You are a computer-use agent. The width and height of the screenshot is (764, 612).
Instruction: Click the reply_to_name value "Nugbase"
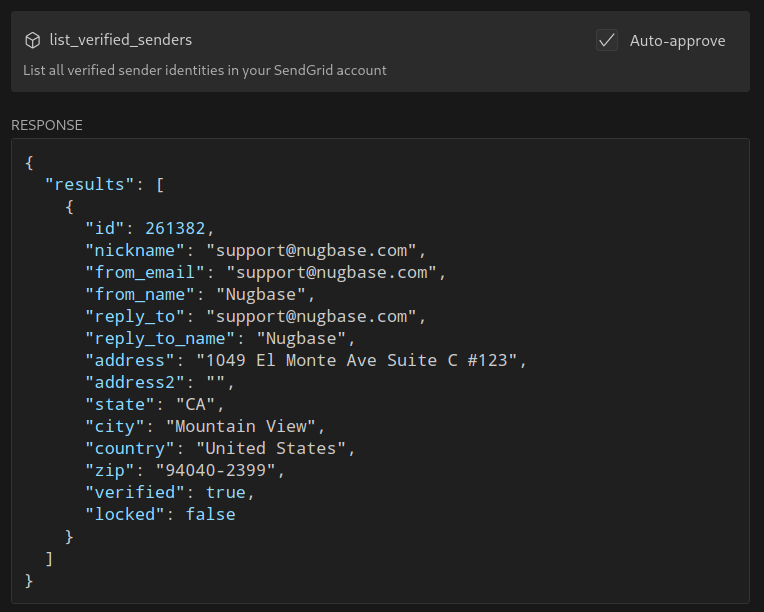(301, 339)
